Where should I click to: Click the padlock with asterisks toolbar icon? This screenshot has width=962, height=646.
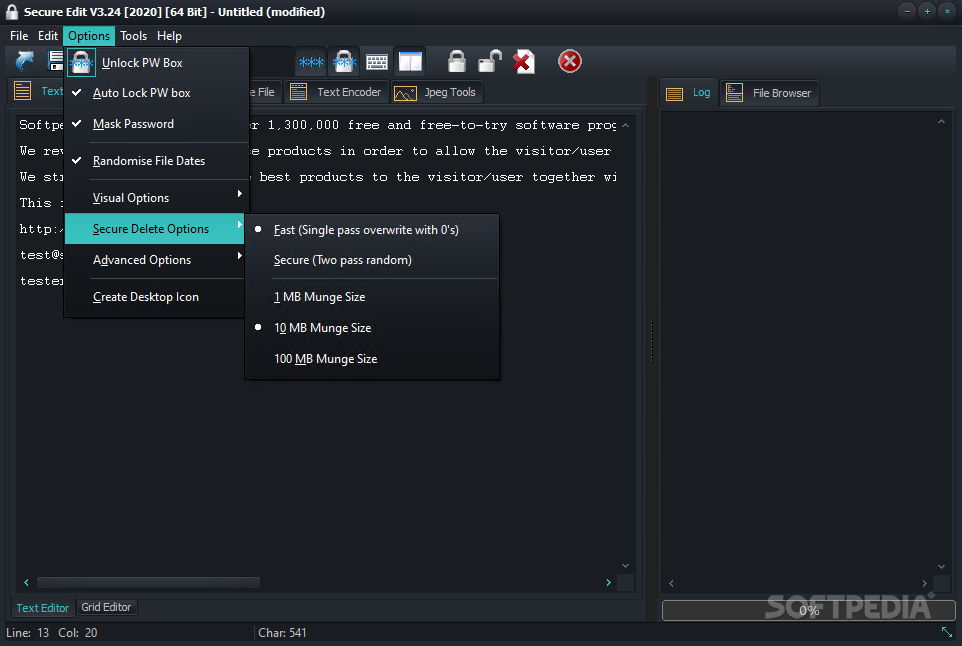(x=344, y=61)
